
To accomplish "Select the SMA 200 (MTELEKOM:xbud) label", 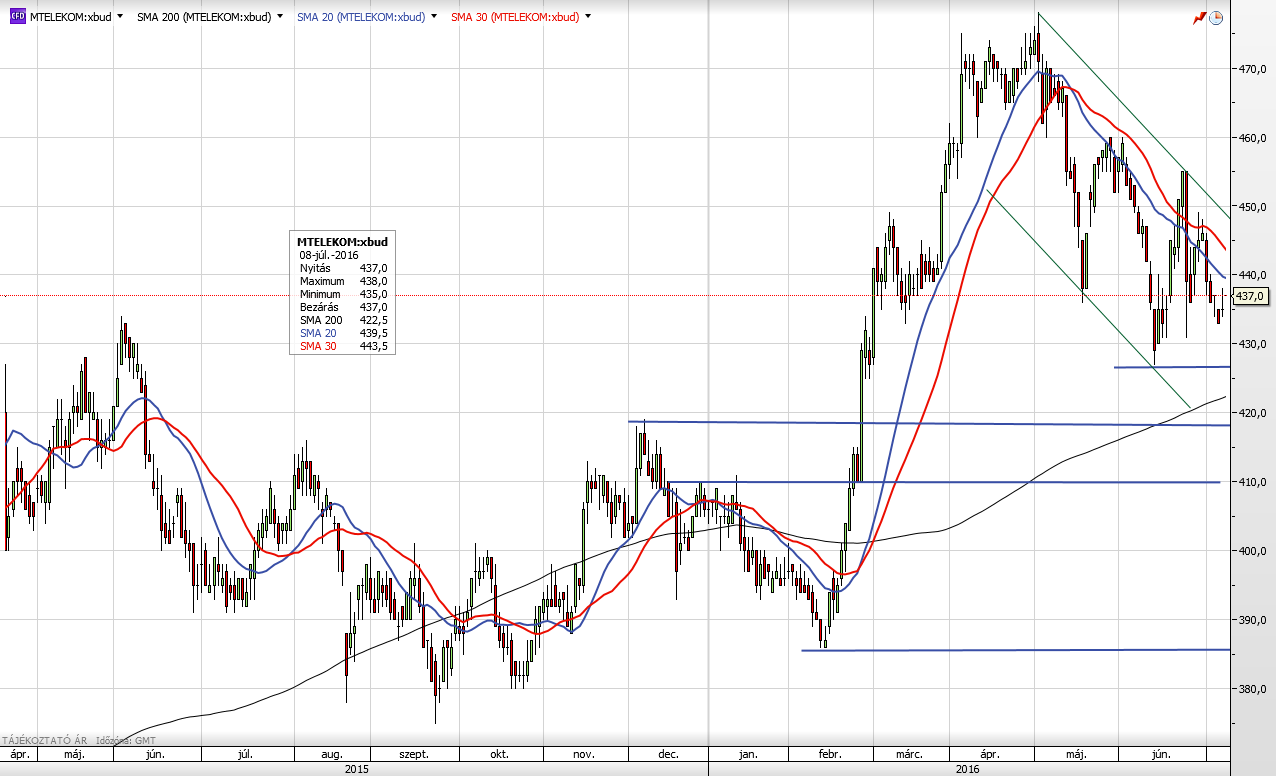I will click(x=204, y=17).
